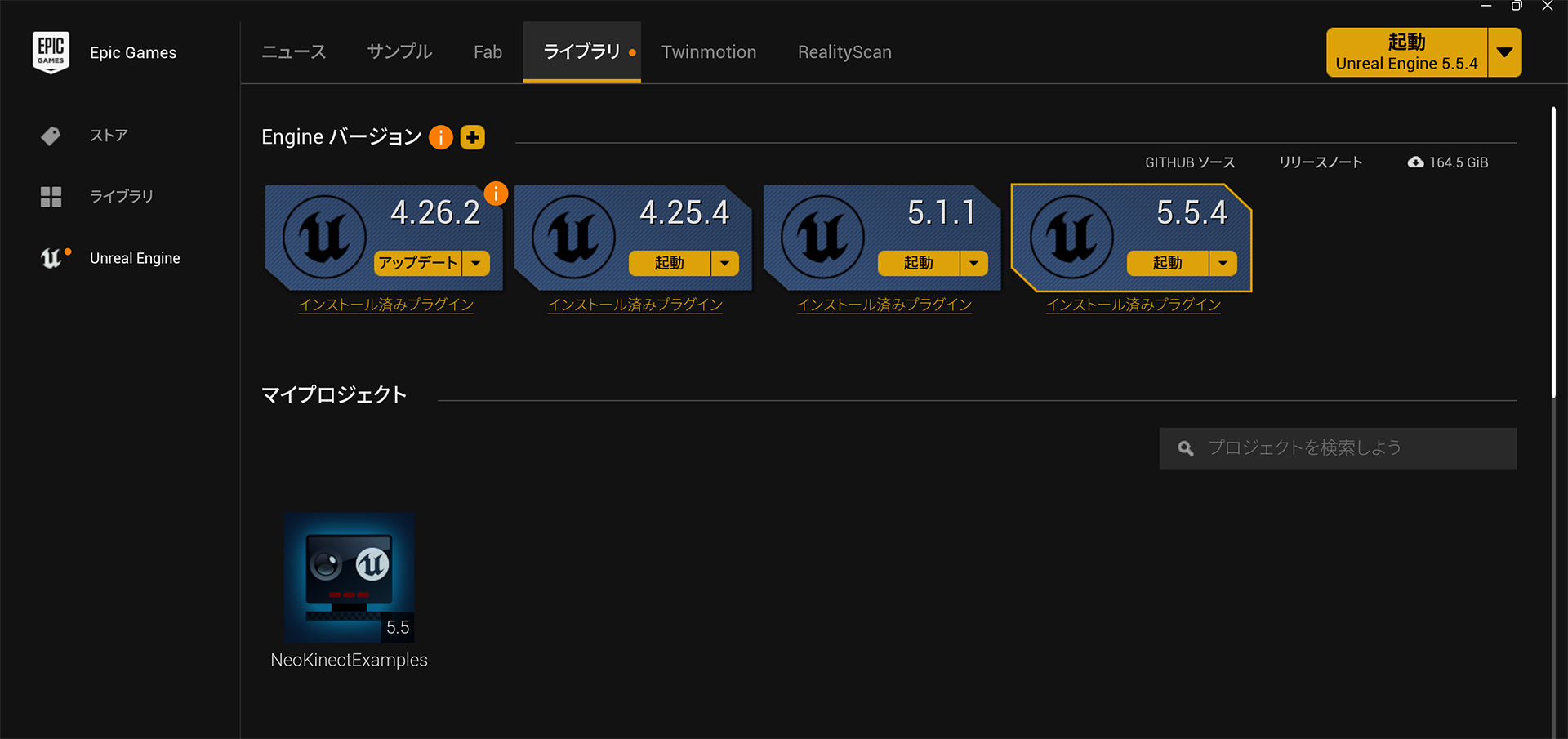Expand options arrow on 5.1.1 card
The image size is (1568, 739).
click(974, 263)
